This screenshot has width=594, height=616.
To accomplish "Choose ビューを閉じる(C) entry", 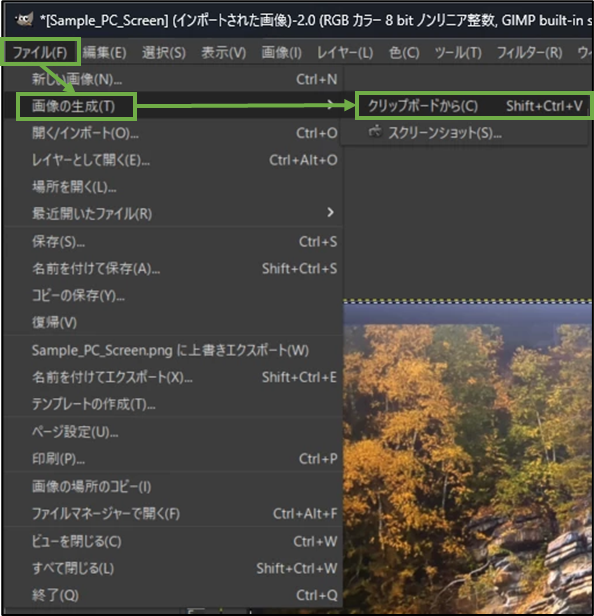I will (x=173, y=541).
